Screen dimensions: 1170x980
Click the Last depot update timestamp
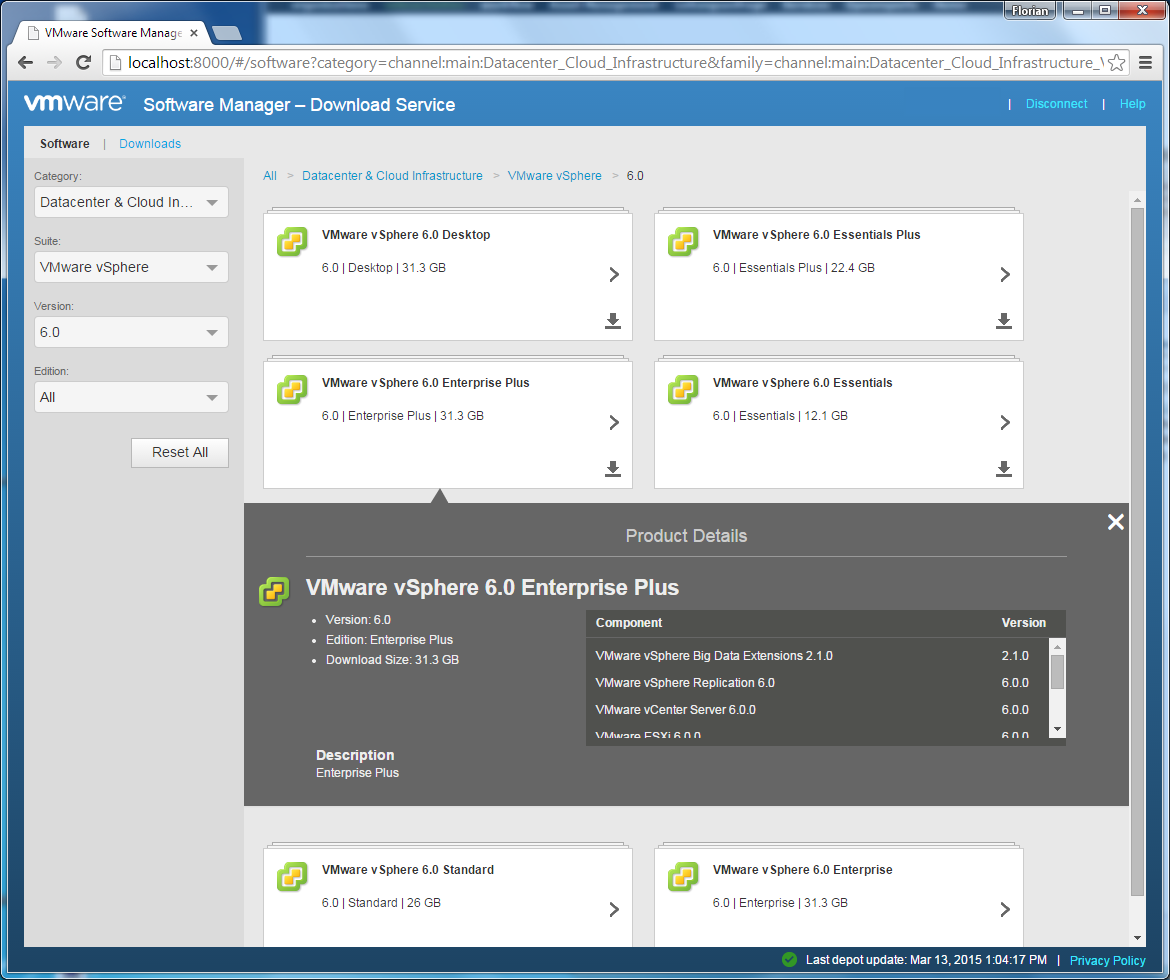[x=926, y=960]
